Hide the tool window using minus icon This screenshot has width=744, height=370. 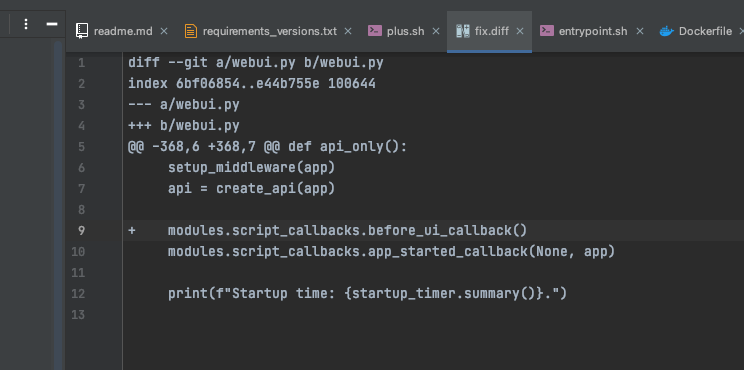[52, 24]
